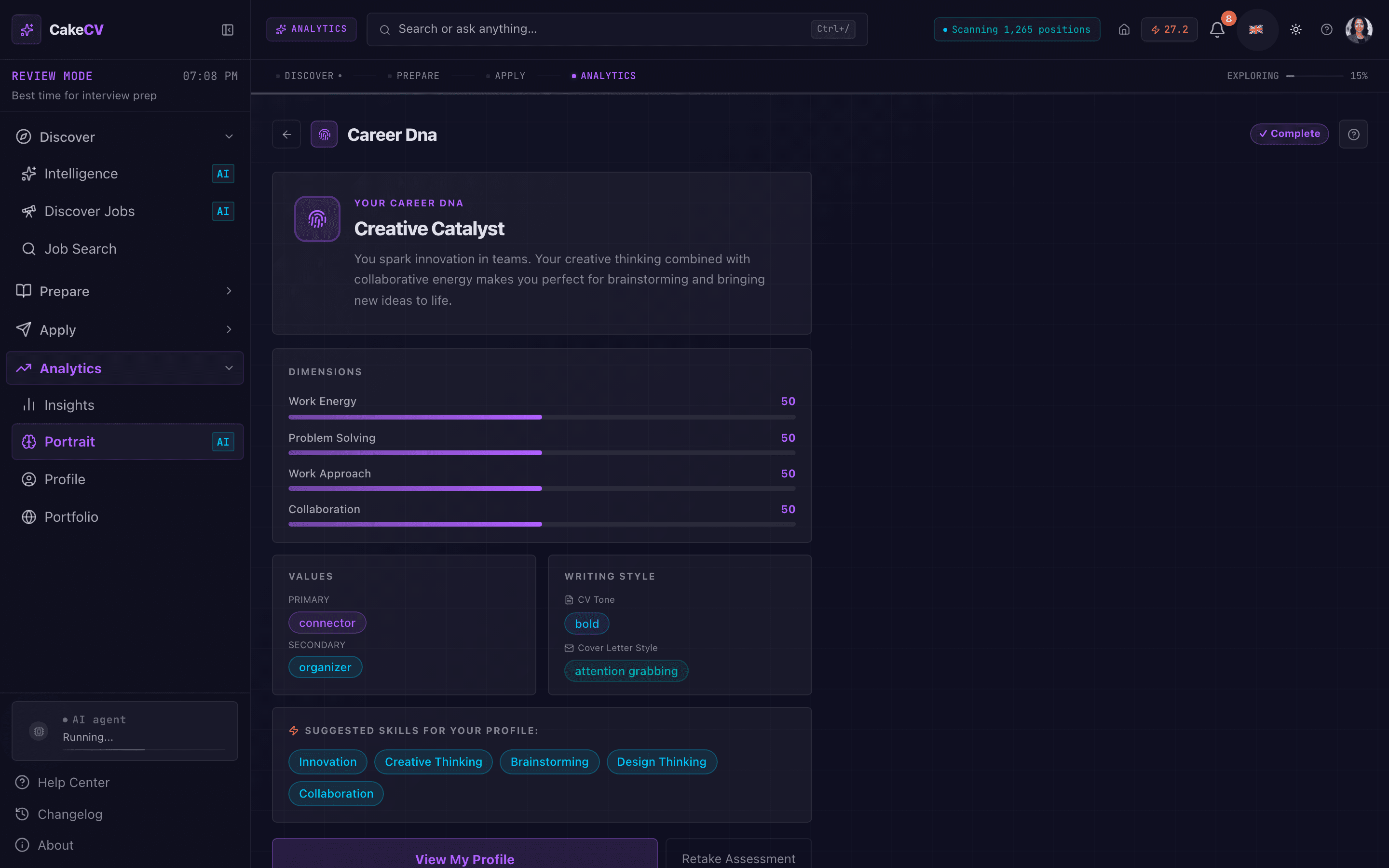The image size is (1389, 868).
Task: Click the AI badge on Portrait row
Action: [x=223, y=441]
